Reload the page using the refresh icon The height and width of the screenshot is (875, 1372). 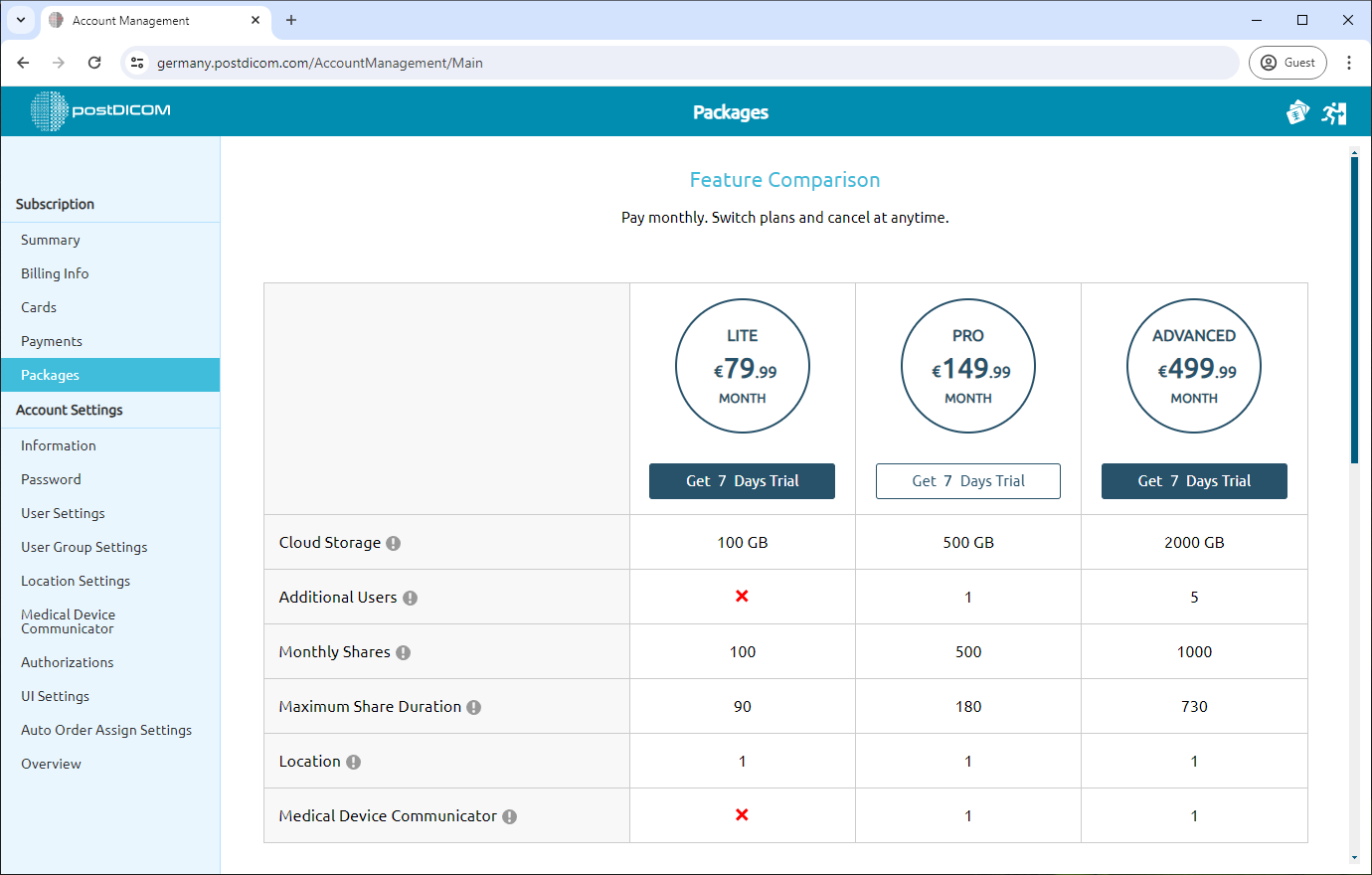click(x=94, y=62)
